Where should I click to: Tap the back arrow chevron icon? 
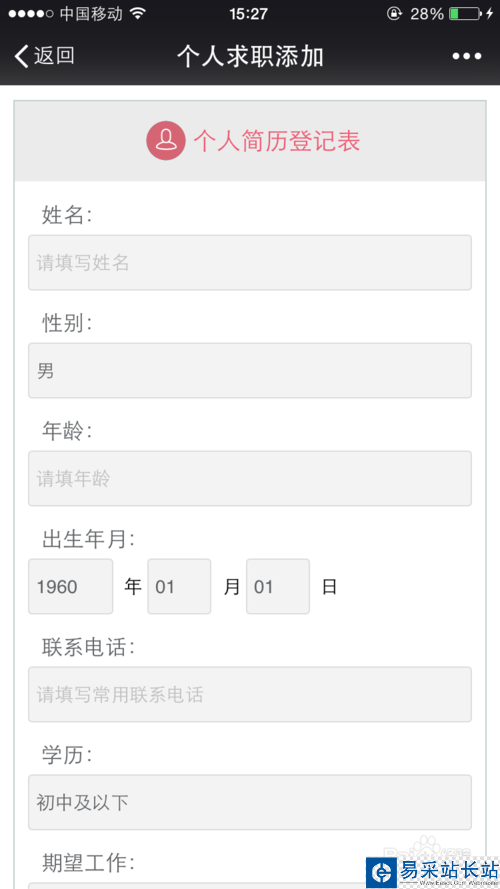[22, 56]
